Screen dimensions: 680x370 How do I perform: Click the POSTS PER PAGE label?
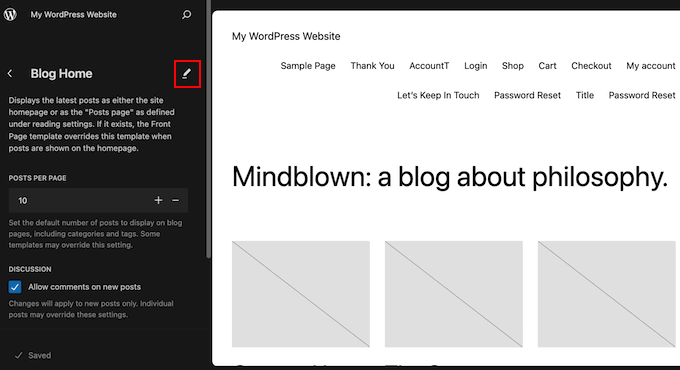[x=37, y=178]
